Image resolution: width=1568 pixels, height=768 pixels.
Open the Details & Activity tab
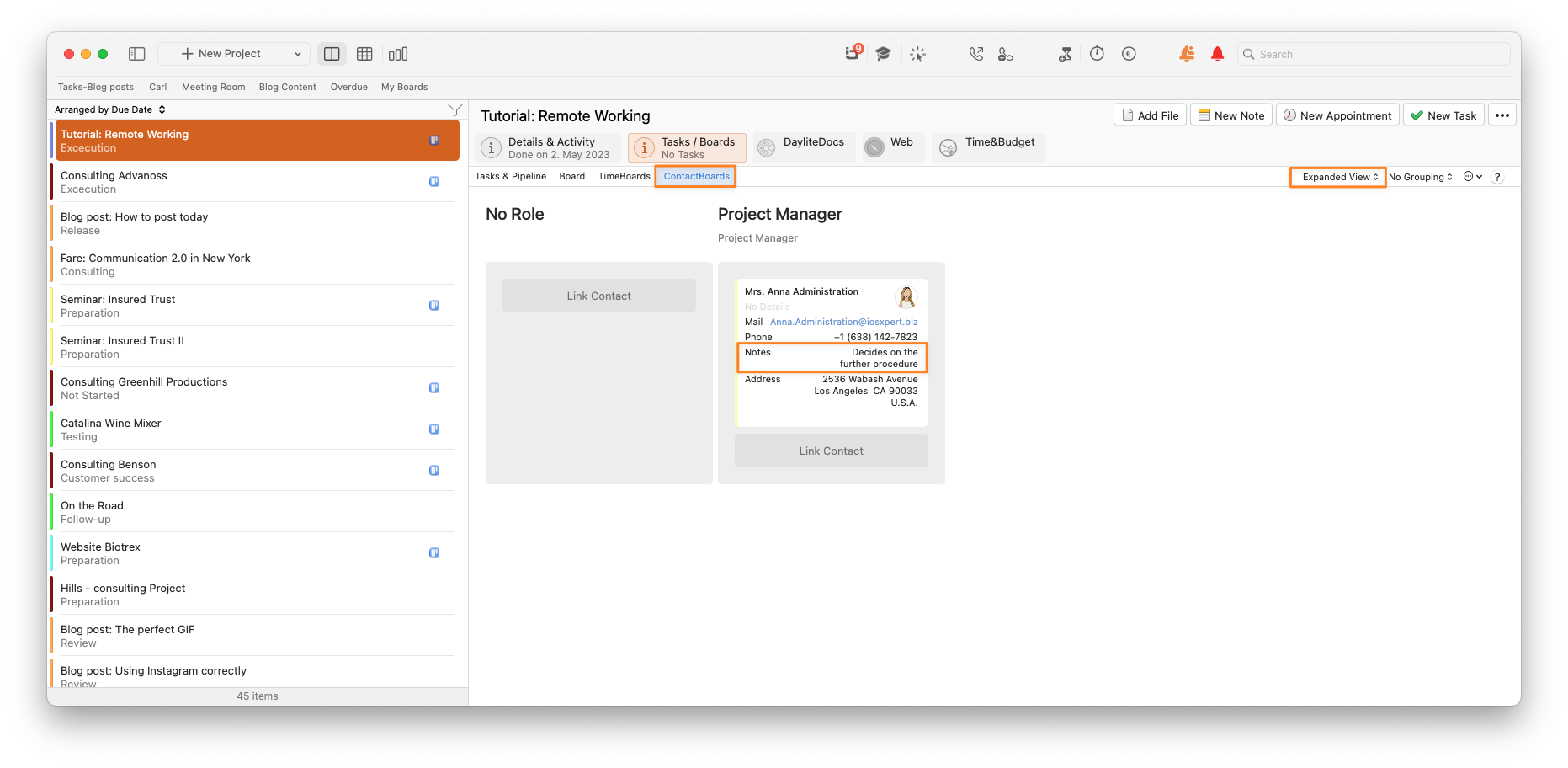tap(548, 148)
